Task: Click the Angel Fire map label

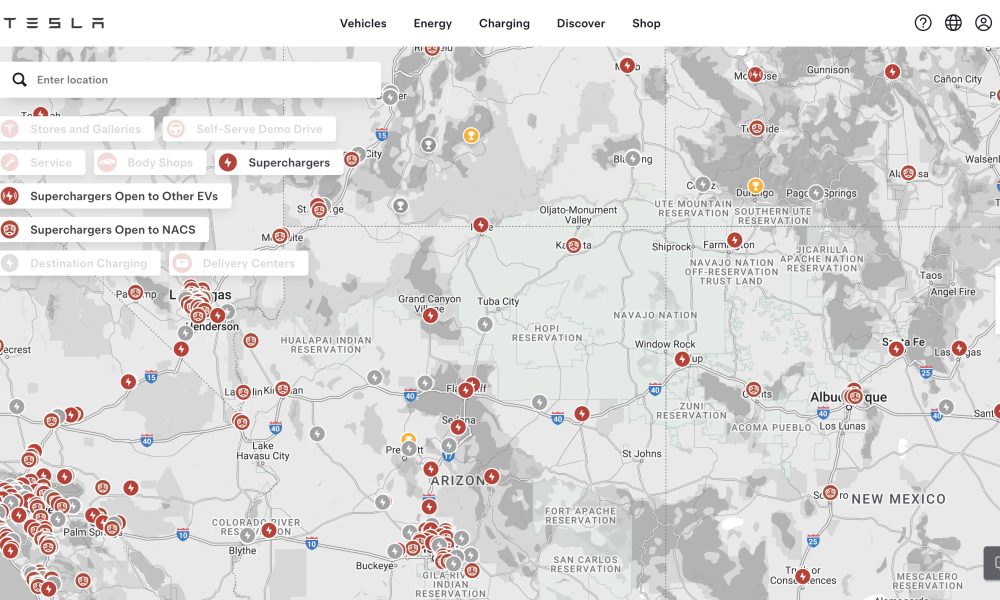Action: (x=953, y=292)
